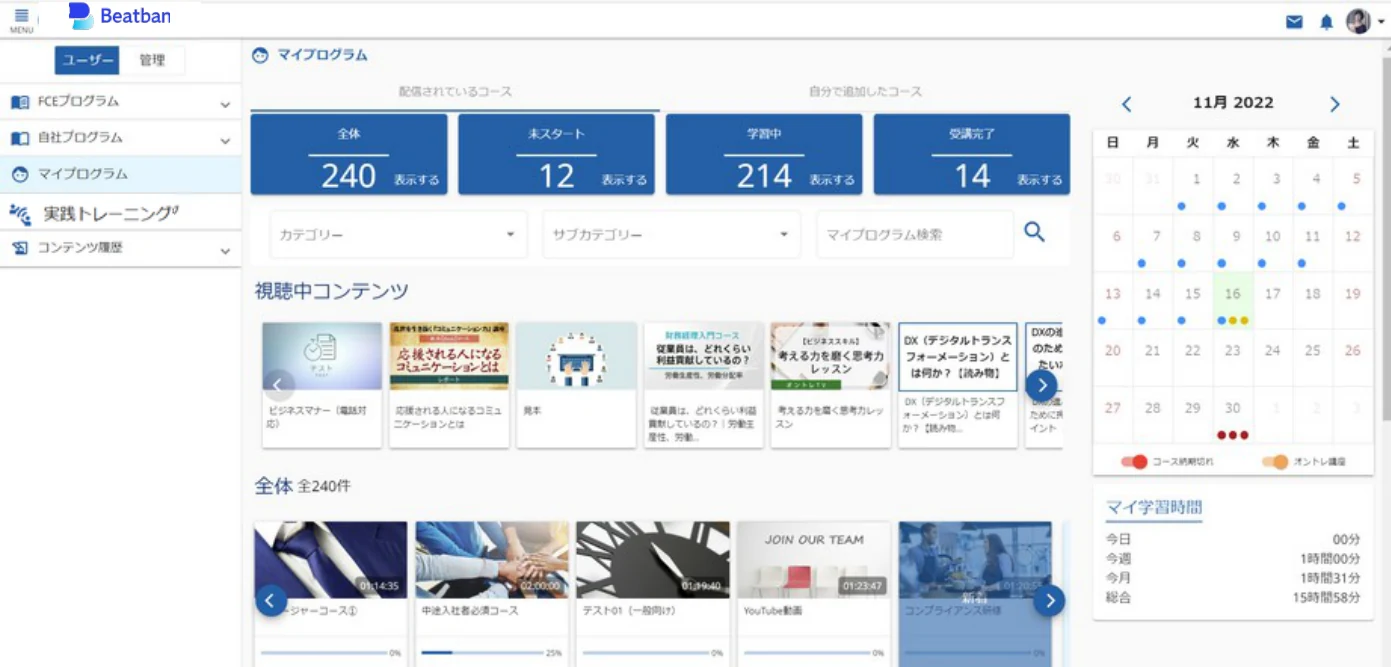Go to next month in calendar
Image resolution: width=1391 pixels, height=667 pixels.
click(1334, 104)
